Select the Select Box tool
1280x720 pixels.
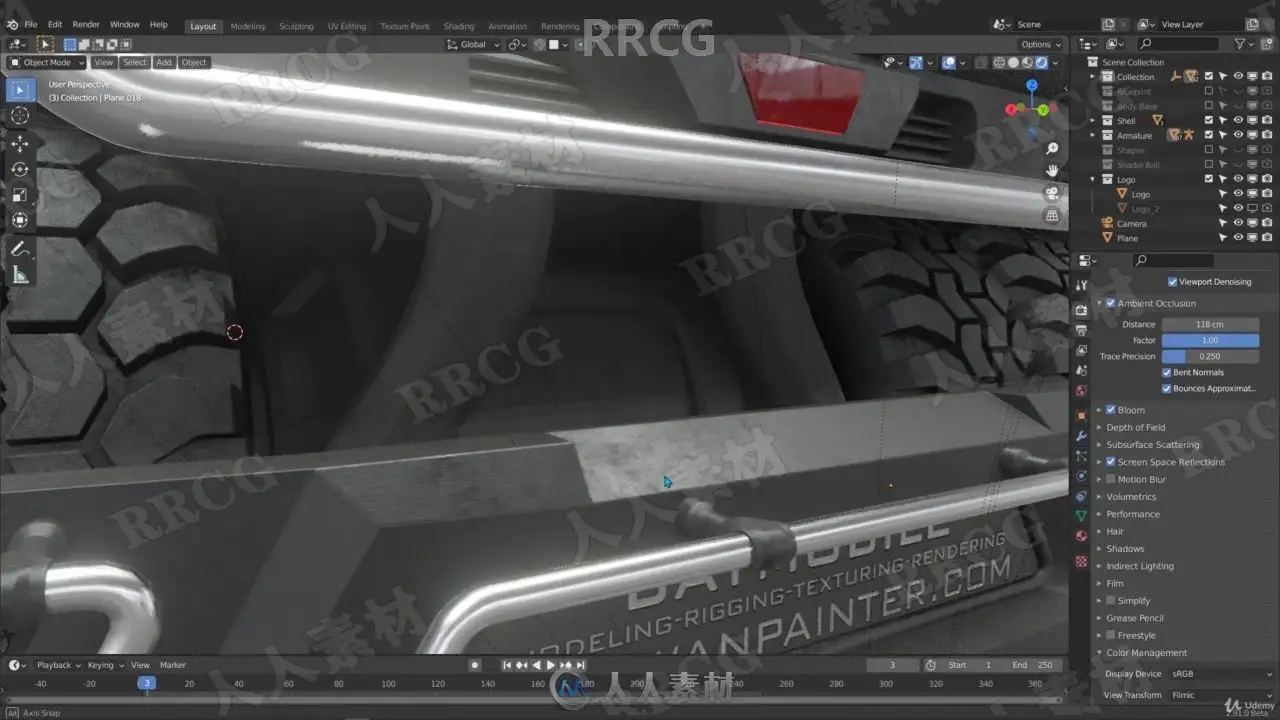coord(20,90)
